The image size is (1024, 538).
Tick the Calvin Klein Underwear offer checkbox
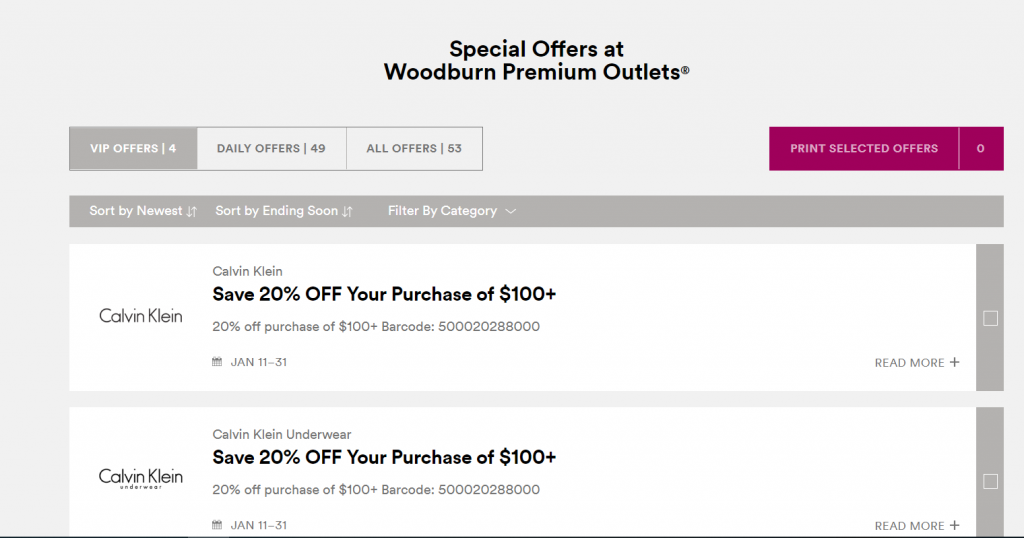pyautogui.click(x=990, y=481)
